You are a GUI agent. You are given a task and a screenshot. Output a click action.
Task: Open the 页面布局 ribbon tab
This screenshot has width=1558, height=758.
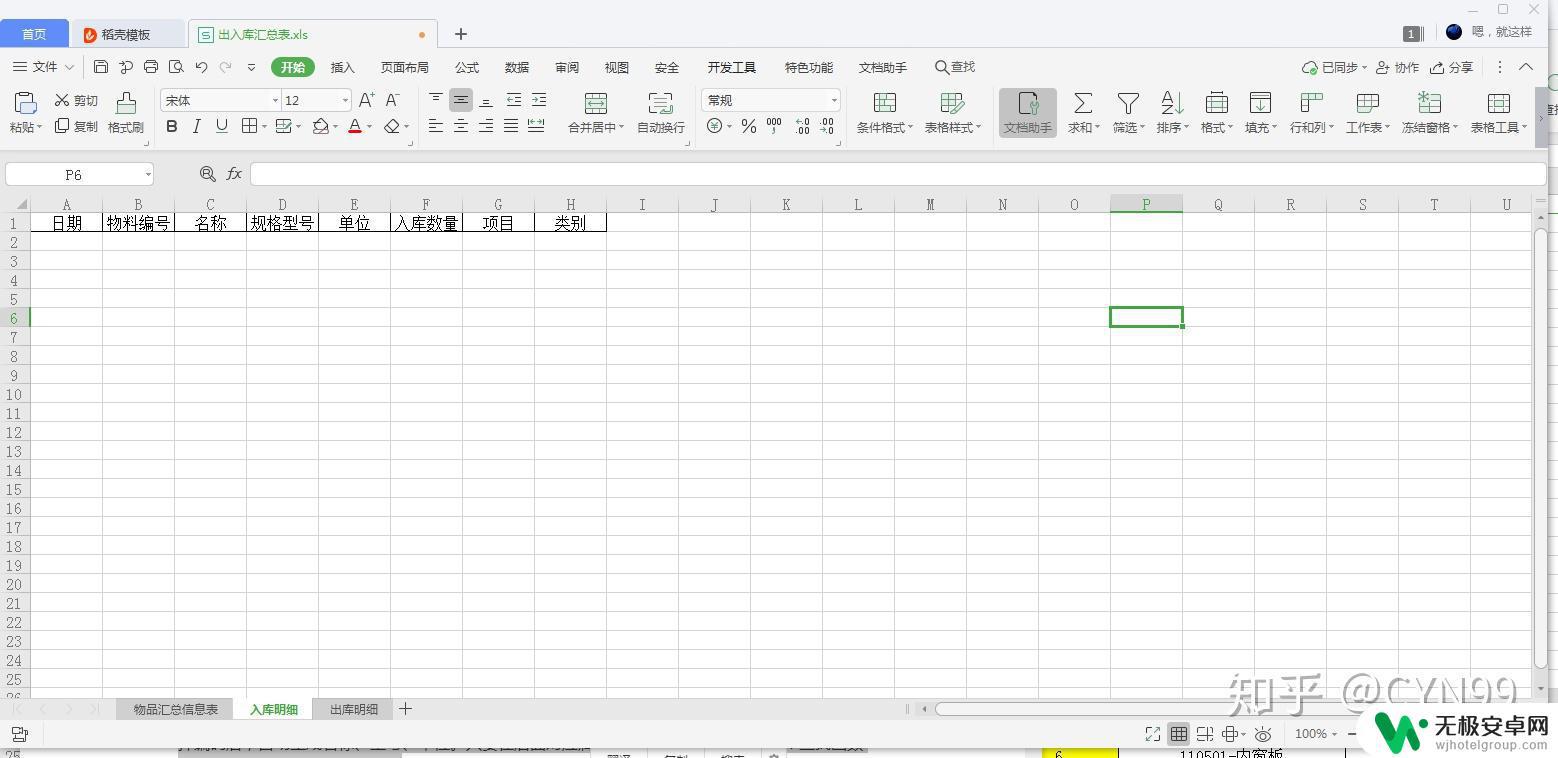point(405,67)
